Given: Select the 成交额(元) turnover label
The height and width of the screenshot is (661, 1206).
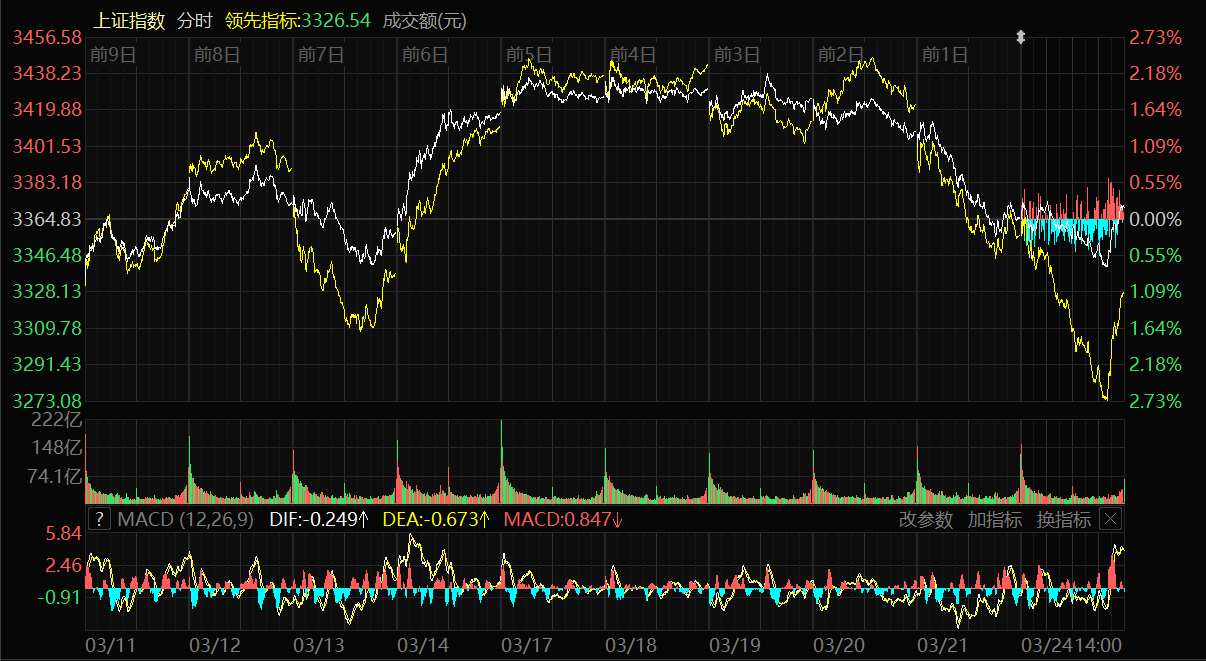Looking at the screenshot, I should [425, 20].
